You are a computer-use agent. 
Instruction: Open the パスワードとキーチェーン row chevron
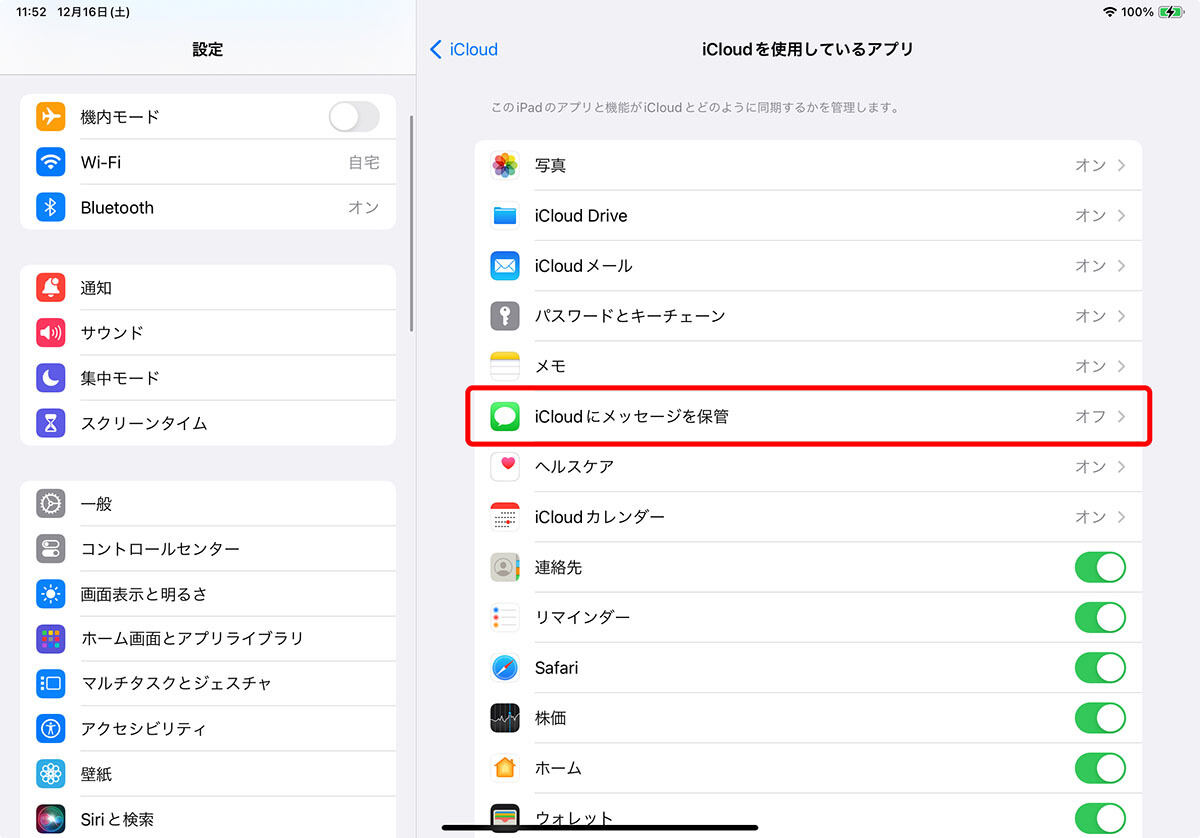tap(1121, 316)
